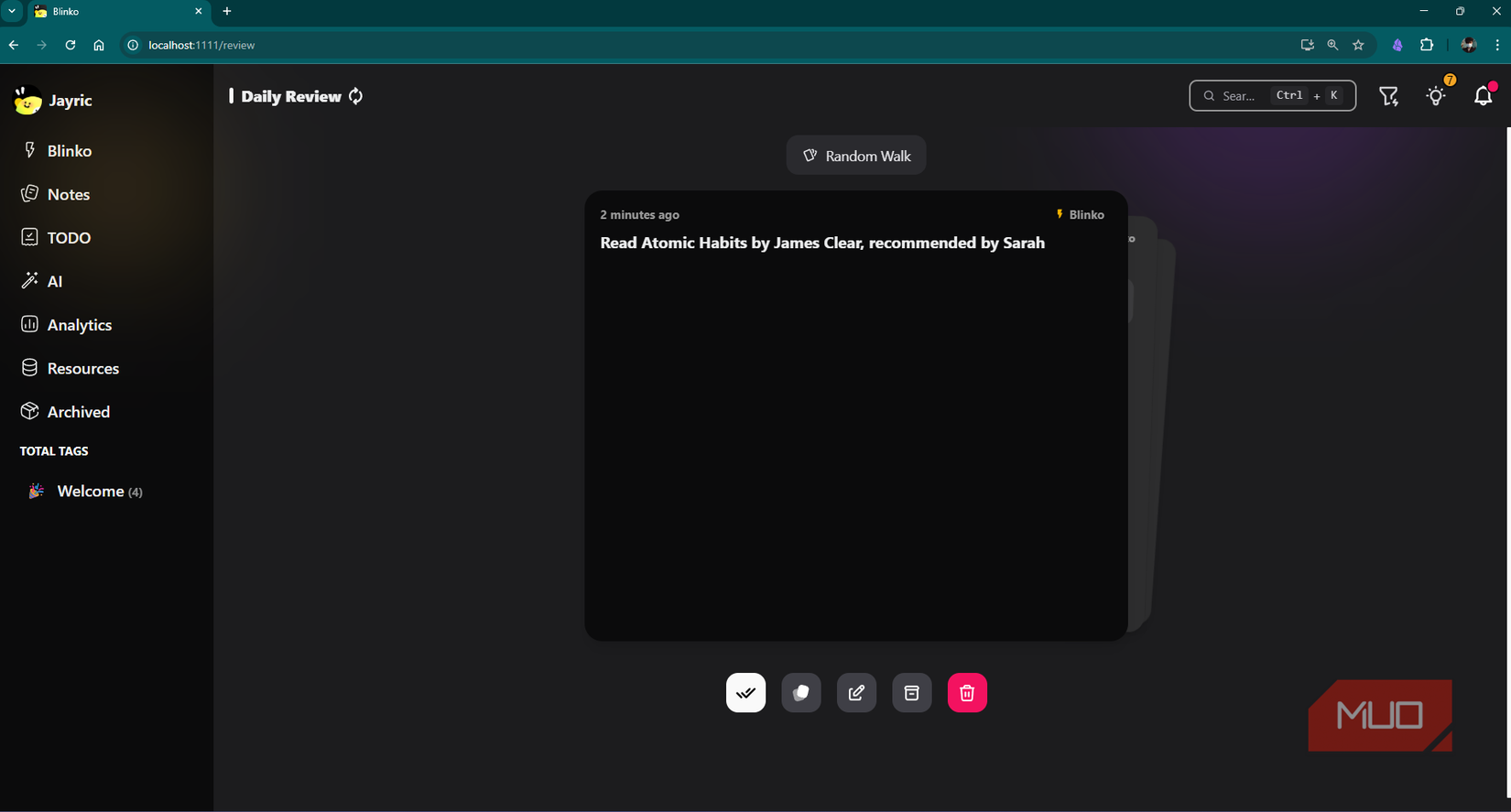
Task: Open the Blinko section in sidebar
Action: (69, 151)
